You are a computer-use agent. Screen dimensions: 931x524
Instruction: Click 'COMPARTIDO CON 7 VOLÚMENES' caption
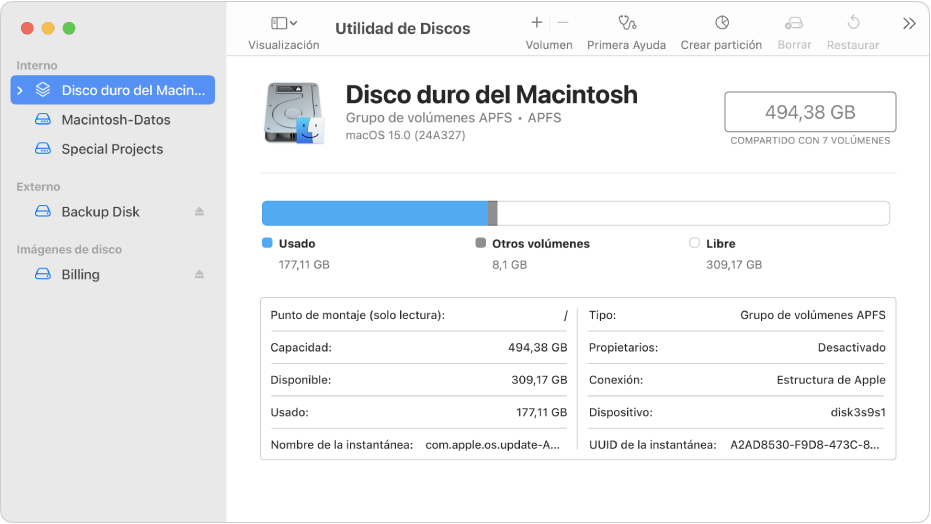(x=810, y=141)
